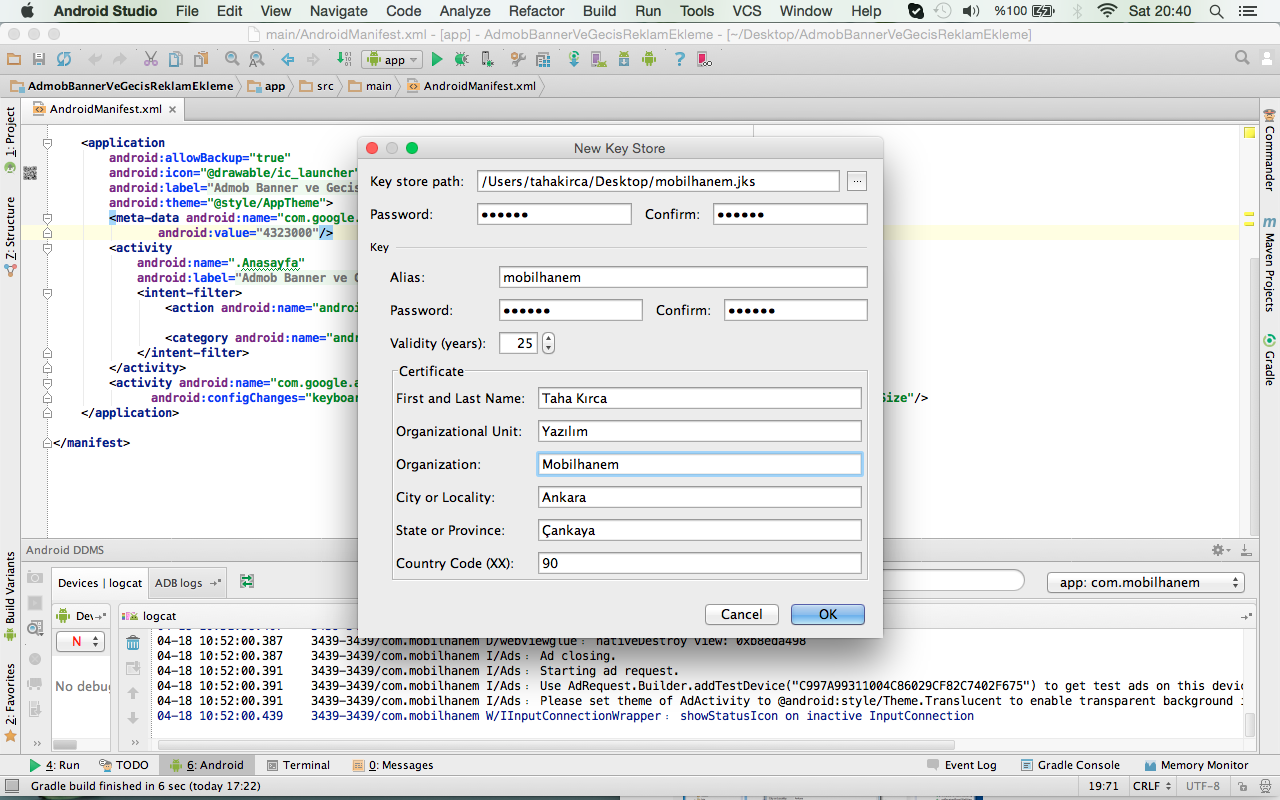Clear logcat with the trash icon
The image size is (1280, 800).
click(x=133, y=643)
